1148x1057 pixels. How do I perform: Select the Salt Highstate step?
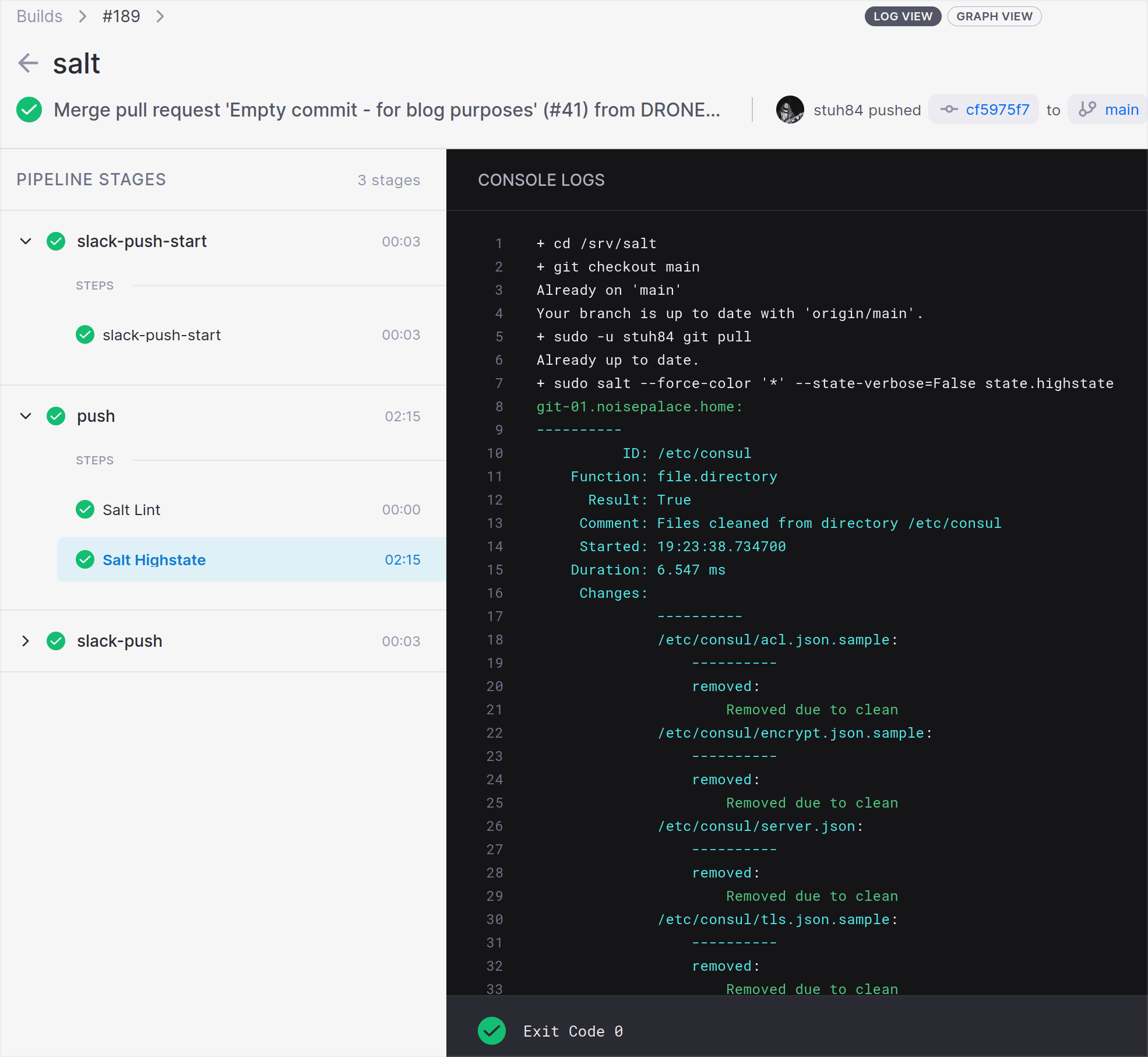tap(154, 559)
